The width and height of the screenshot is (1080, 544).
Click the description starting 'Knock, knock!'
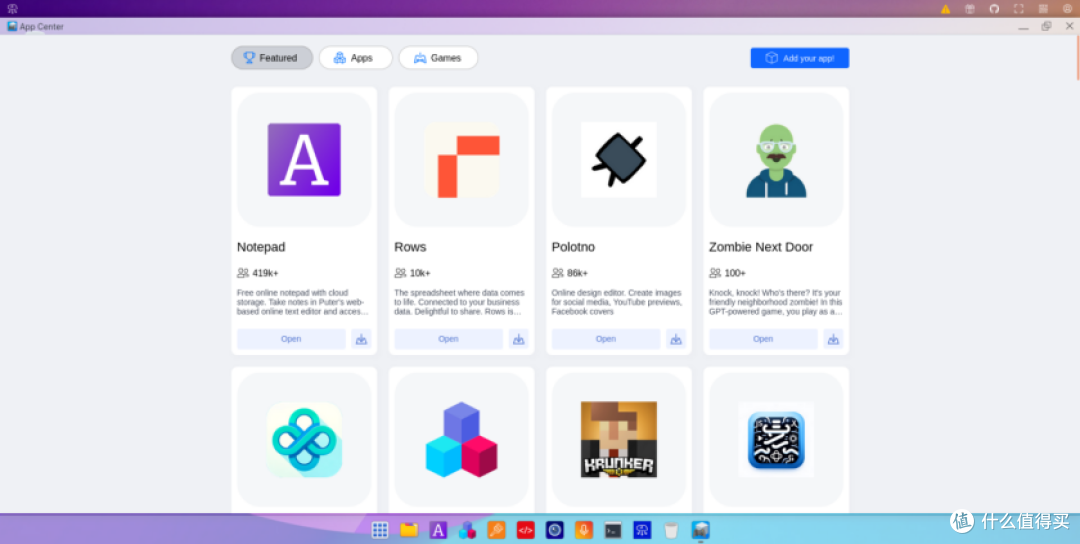[776, 302]
